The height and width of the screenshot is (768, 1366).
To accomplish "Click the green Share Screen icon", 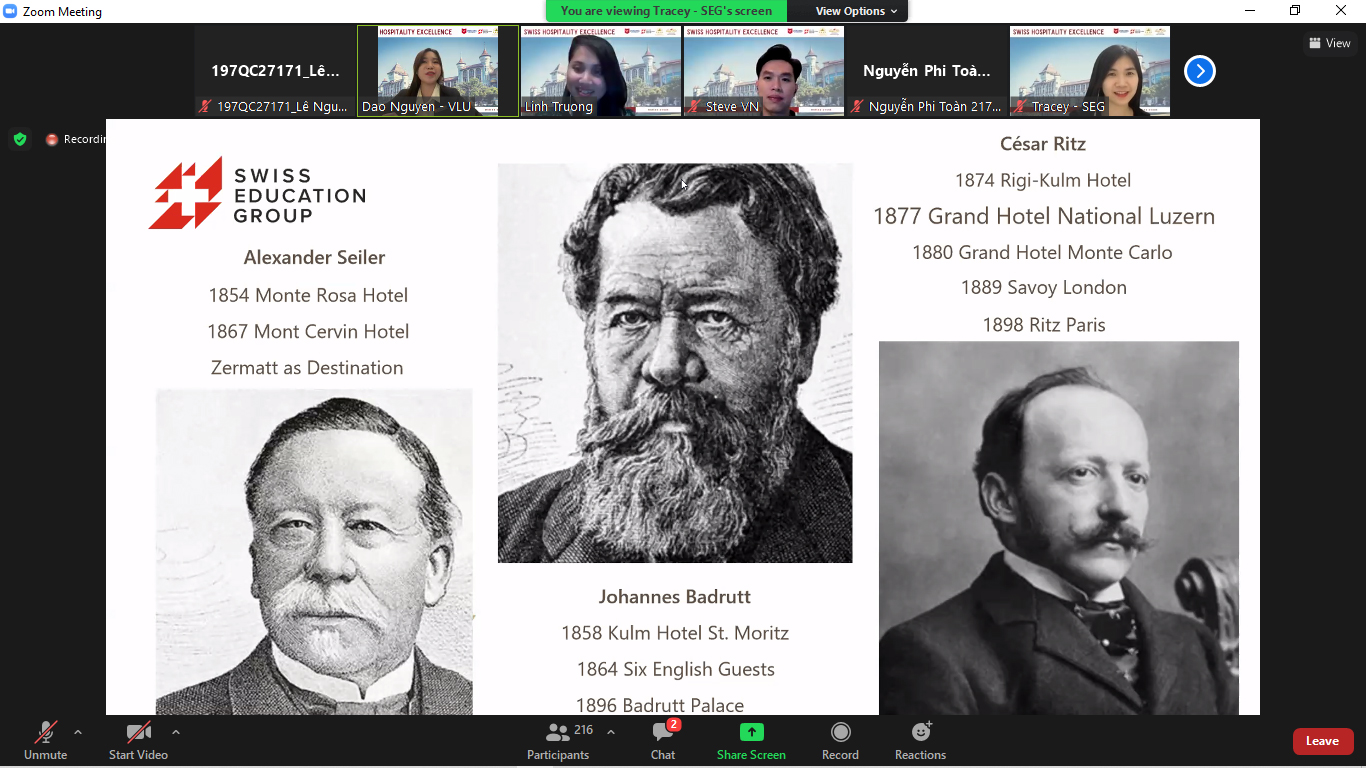I will (751, 732).
